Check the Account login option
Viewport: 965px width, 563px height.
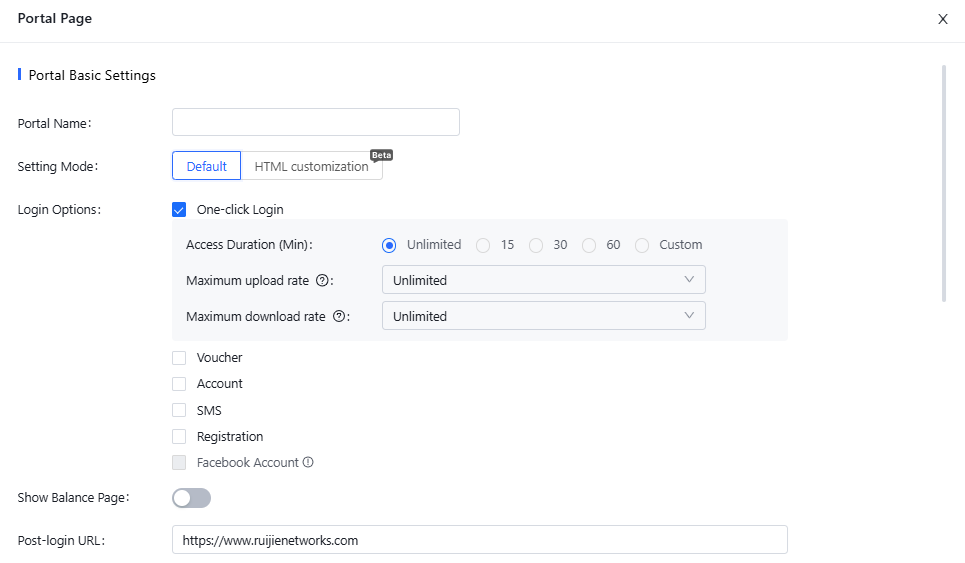tap(179, 384)
